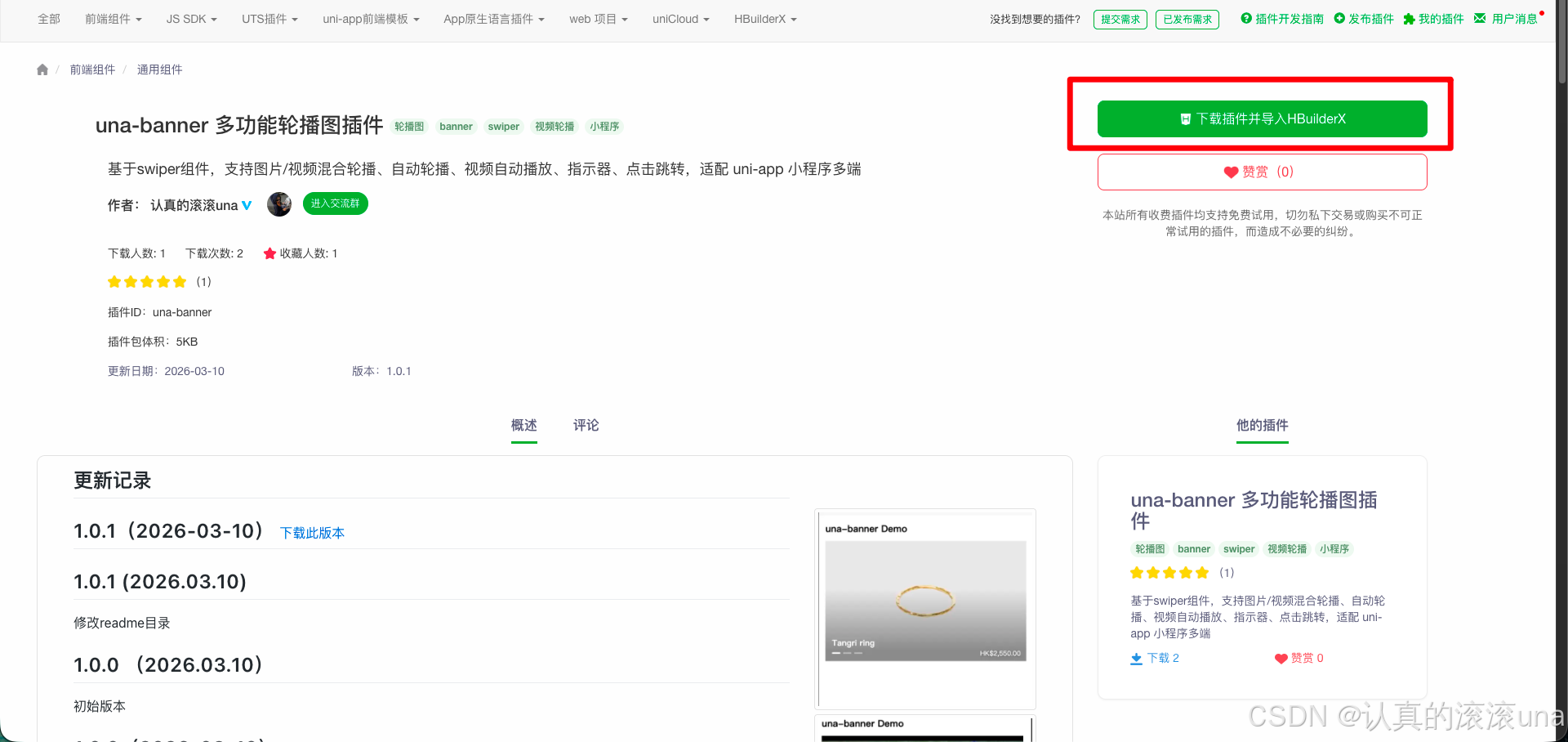Open the 插件开发指南 link
The width and height of the screenshot is (1568, 742).
click(x=1290, y=19)
